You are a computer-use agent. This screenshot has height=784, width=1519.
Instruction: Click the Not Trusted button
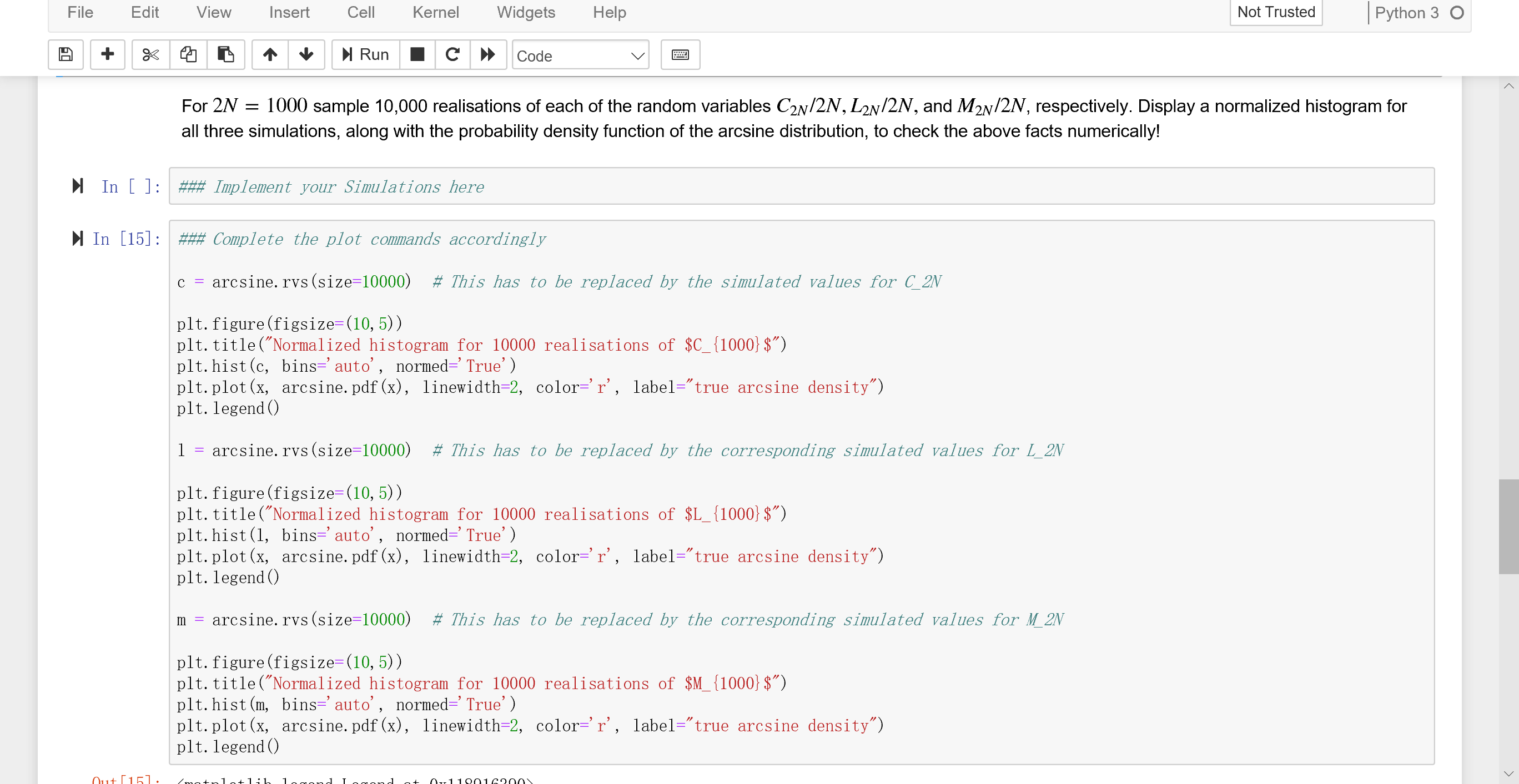tap(1275, 12)
